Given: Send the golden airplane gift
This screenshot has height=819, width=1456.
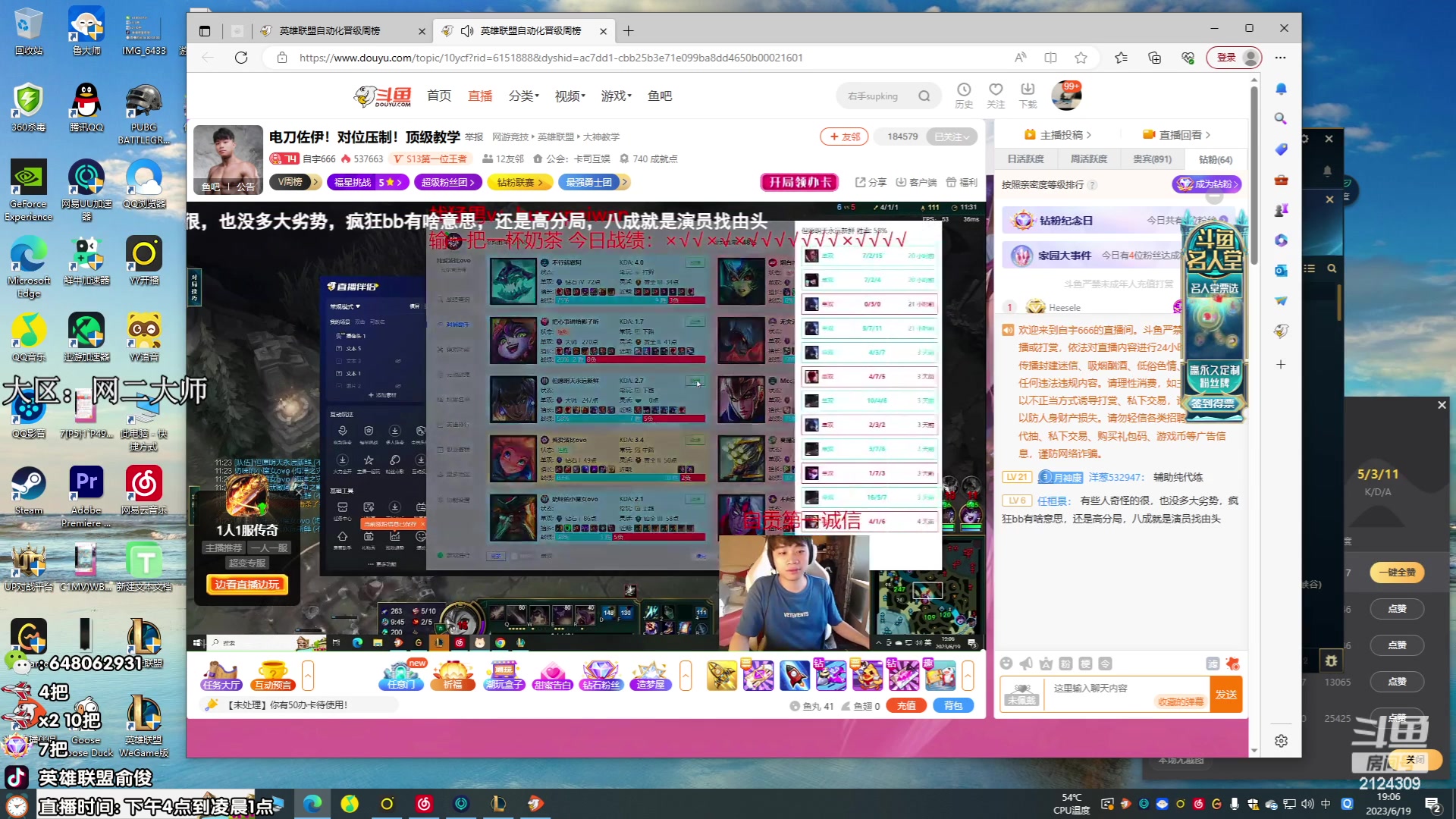Looking at the screenshot, I should (721, 675).
